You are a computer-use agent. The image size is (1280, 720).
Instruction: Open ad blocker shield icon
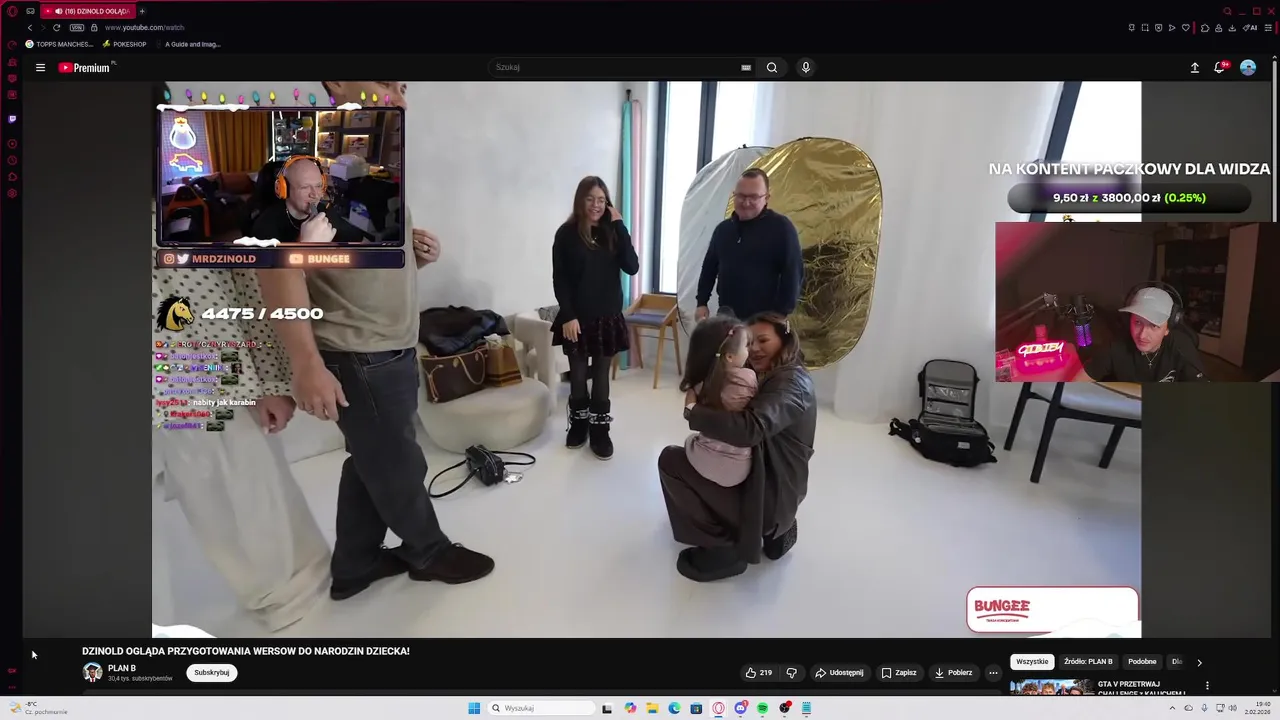click(1159, 27)
